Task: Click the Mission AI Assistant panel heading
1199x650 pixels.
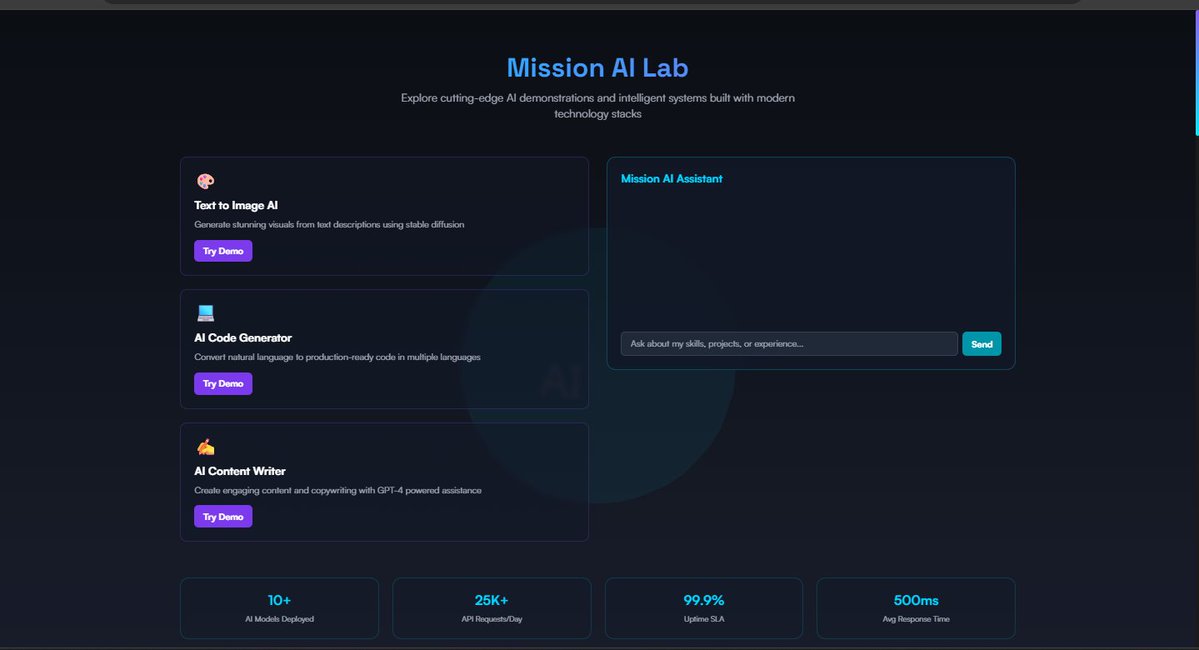Action: pyautogui.click(x=670, y=178)
